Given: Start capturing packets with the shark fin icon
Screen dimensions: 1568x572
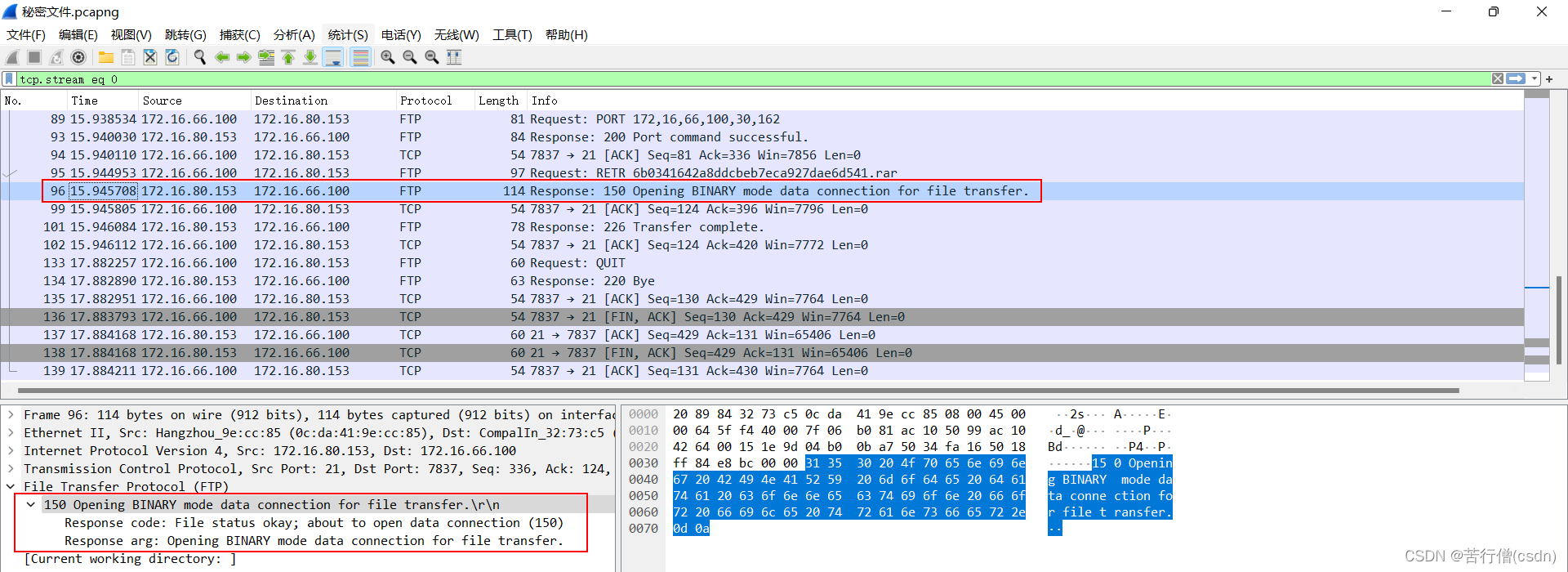Looking at the screenshot, I should click(12, 57).
